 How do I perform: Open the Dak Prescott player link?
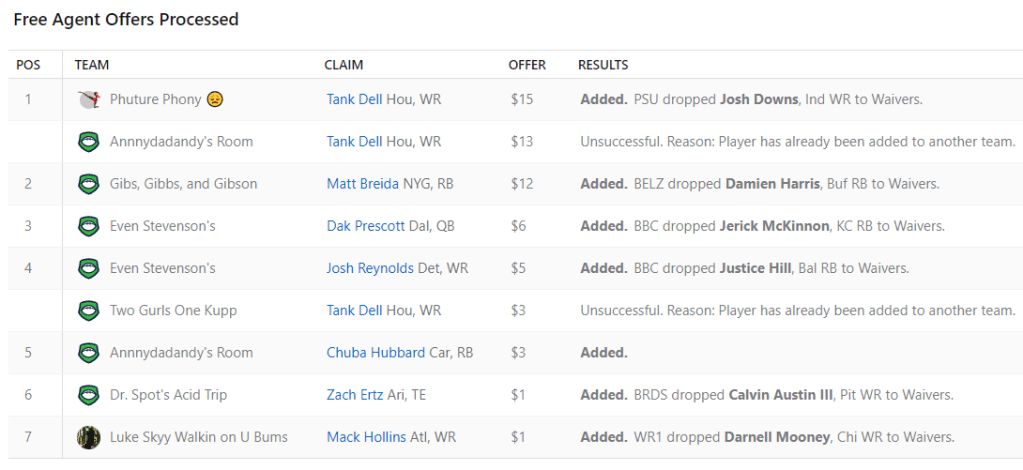click(366, 226)
